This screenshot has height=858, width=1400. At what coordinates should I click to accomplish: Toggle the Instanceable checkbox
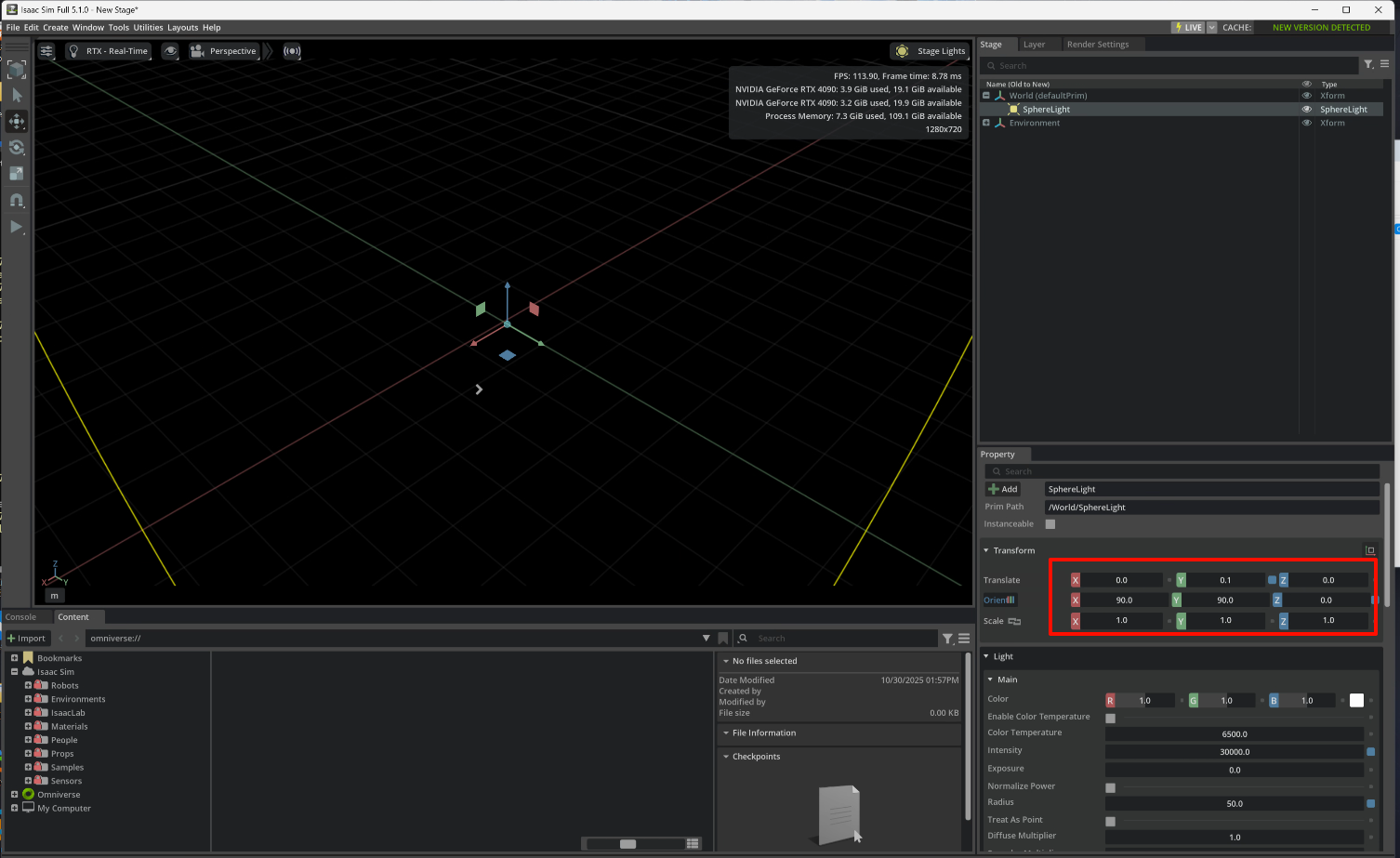point(1050,524)
